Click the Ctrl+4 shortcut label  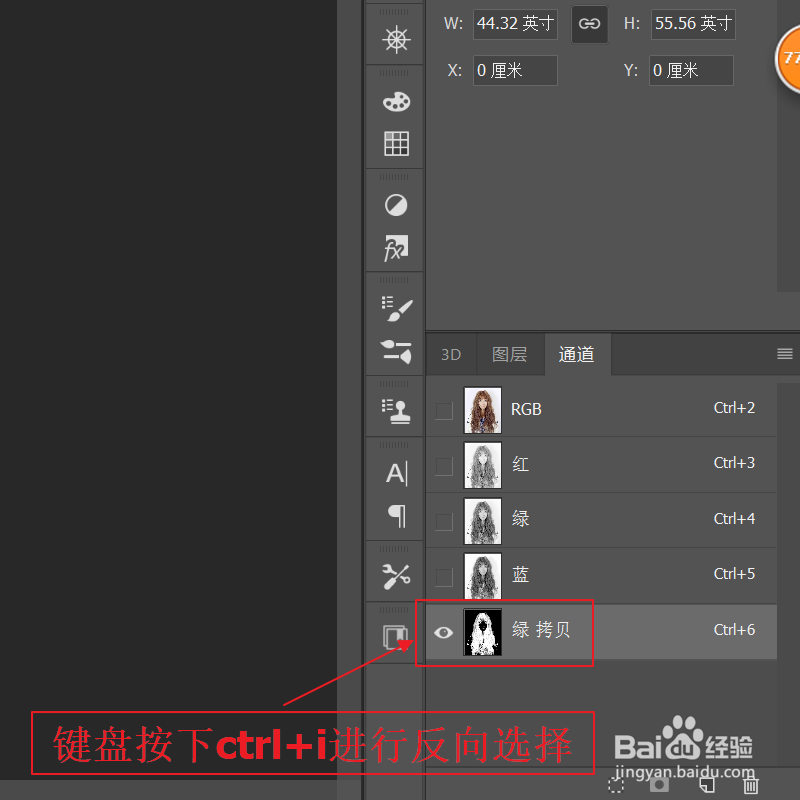(734, 519)
